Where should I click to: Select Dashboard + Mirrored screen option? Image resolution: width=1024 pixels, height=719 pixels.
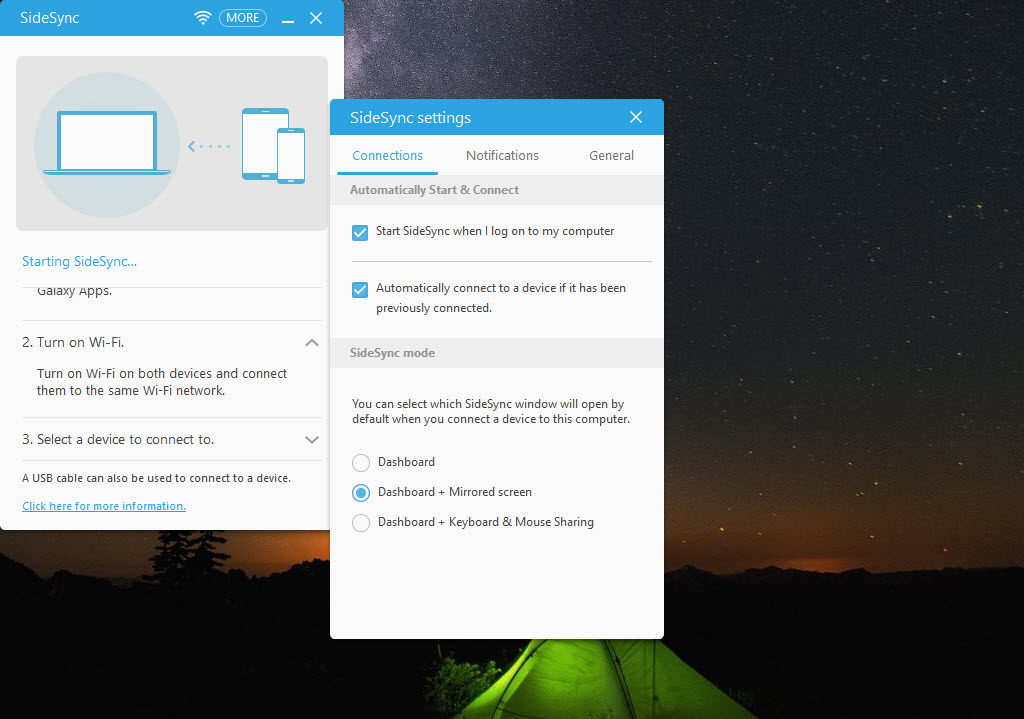tap(361, 493)
